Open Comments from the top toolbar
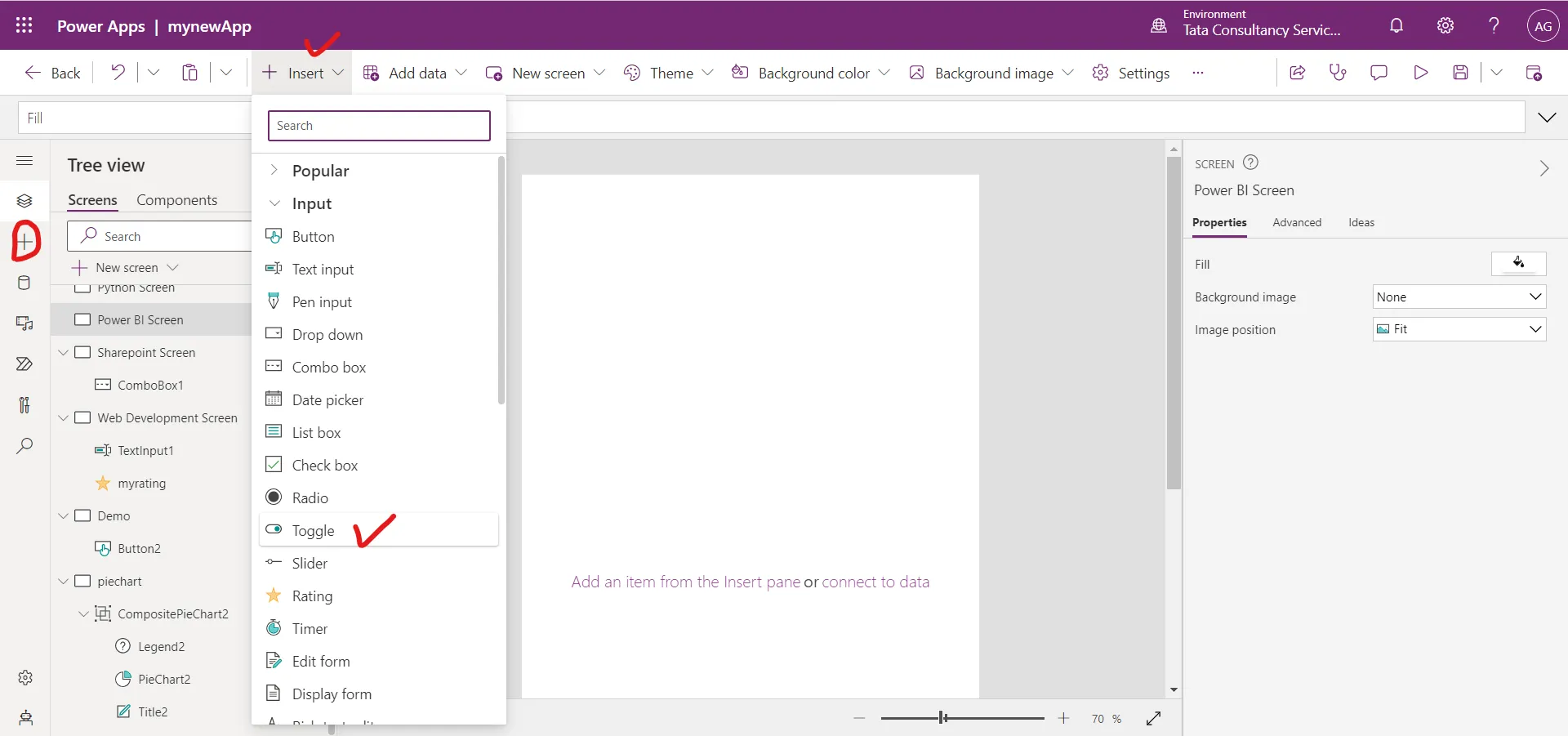 tap(1379, 72)
